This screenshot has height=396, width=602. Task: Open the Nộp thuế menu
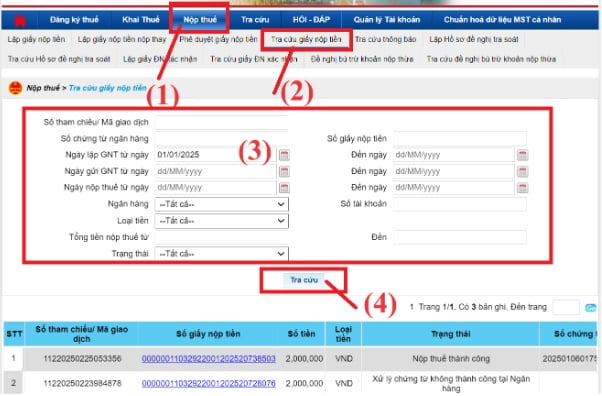click(200, 20)
